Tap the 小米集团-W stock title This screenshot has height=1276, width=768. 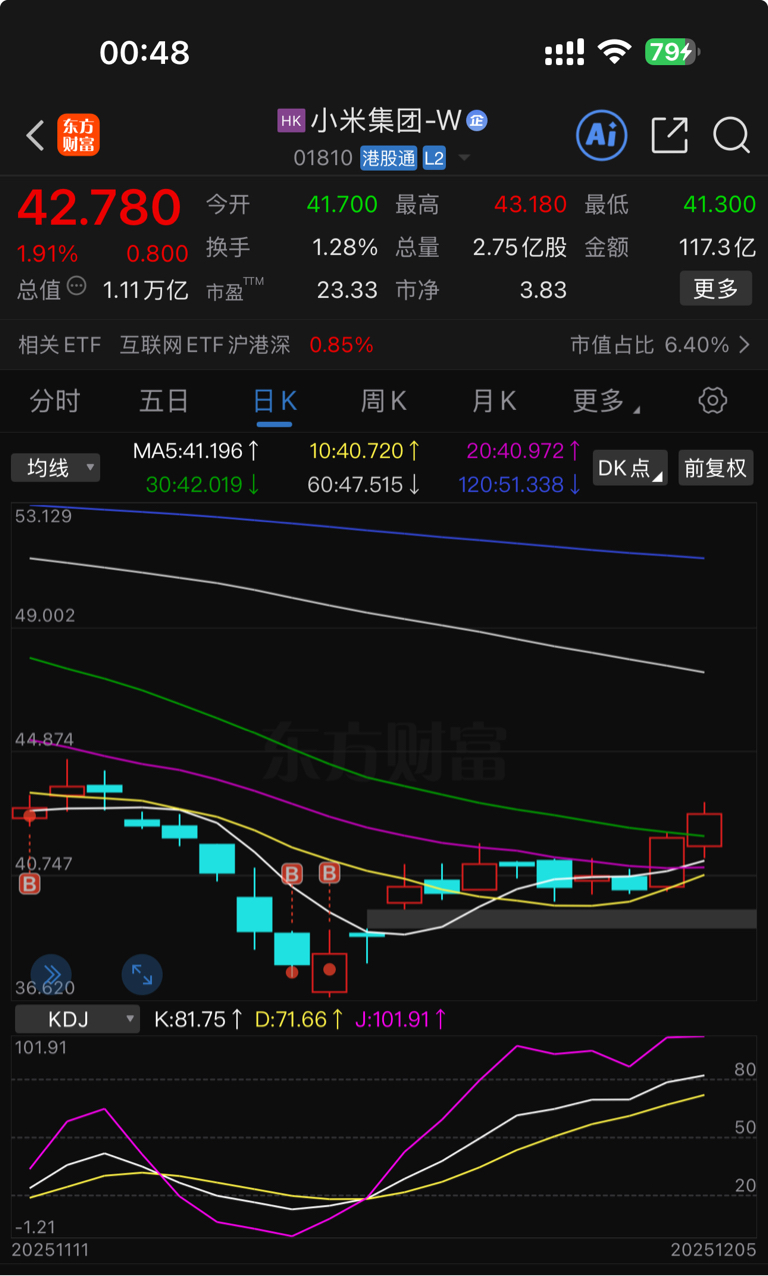tap(385, 121)
